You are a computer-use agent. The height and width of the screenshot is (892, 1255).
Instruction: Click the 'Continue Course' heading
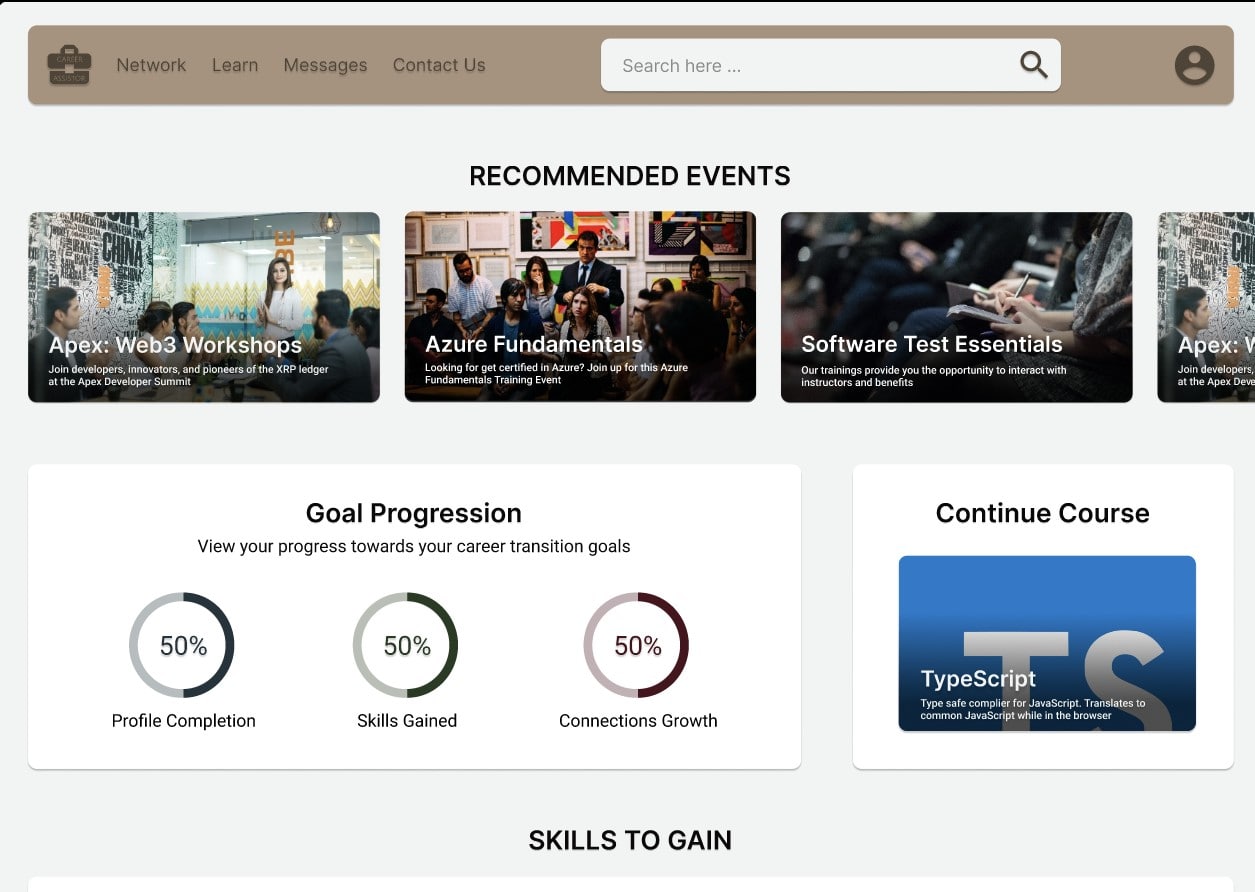click(1043, 513)
